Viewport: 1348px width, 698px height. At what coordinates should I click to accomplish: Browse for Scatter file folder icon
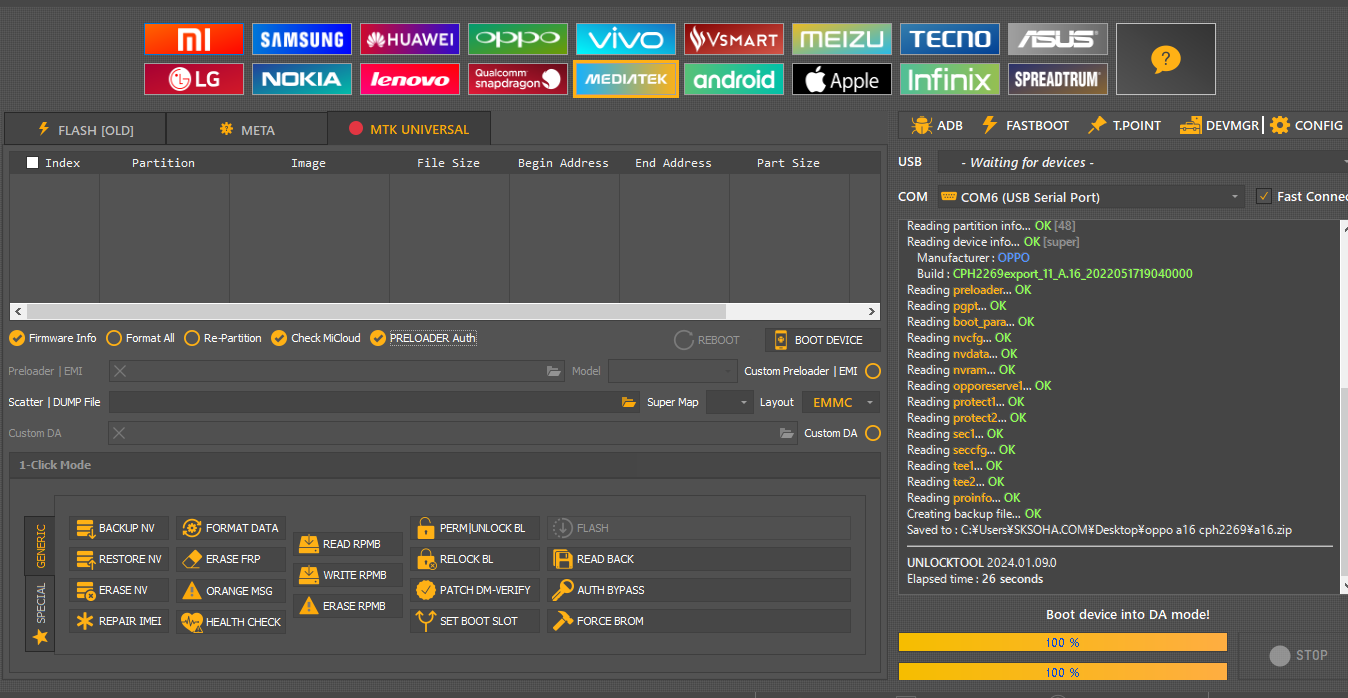pyautogui.click(x=628, y=402)
